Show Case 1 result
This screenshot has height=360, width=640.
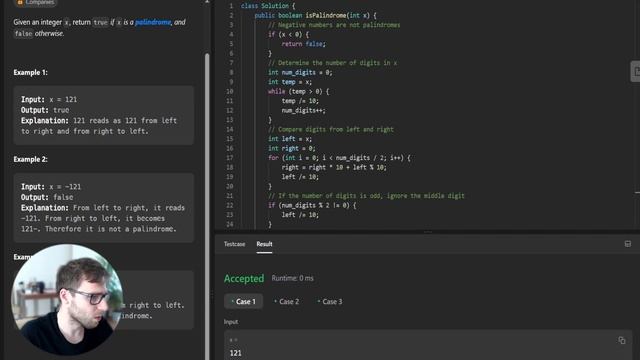tap(243, 302)
